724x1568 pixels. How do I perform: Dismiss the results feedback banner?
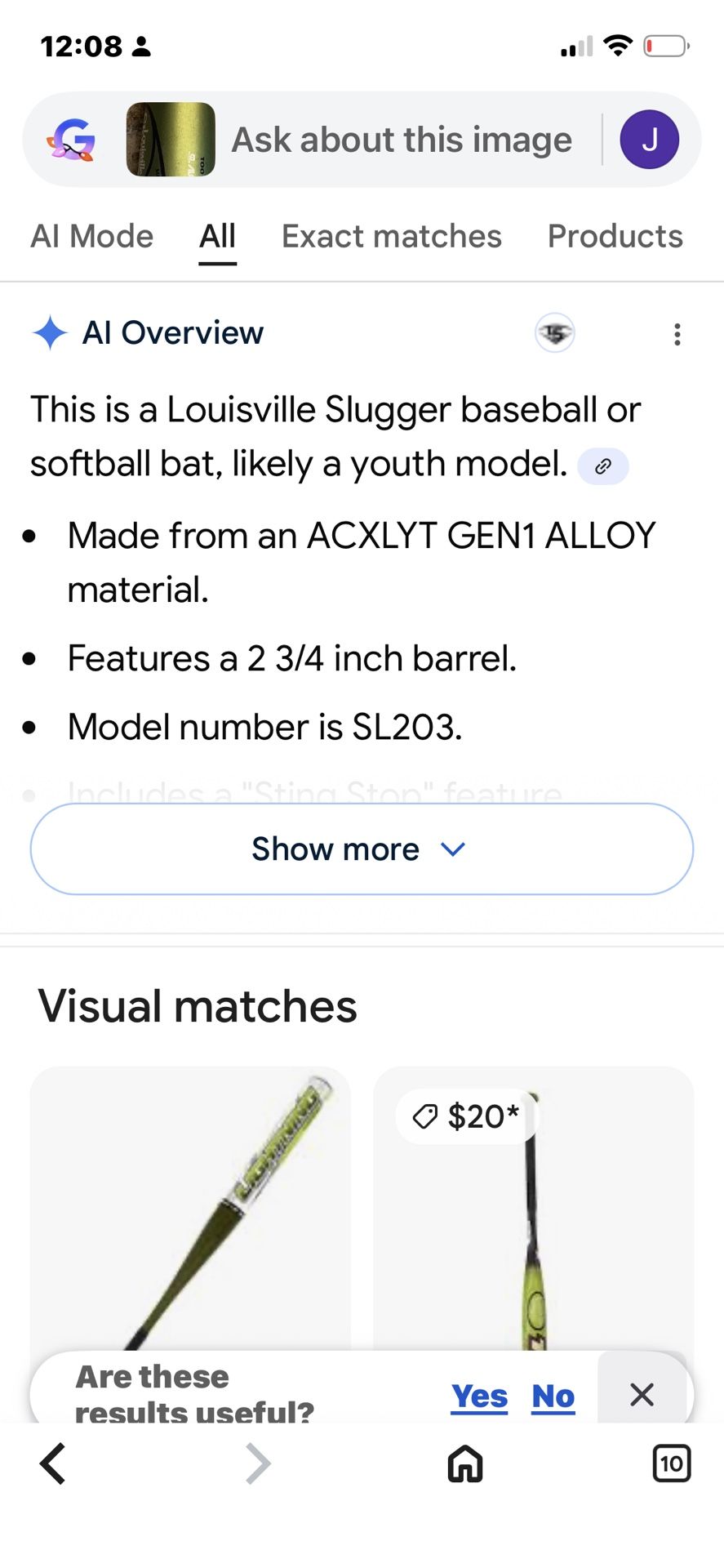642,1395
